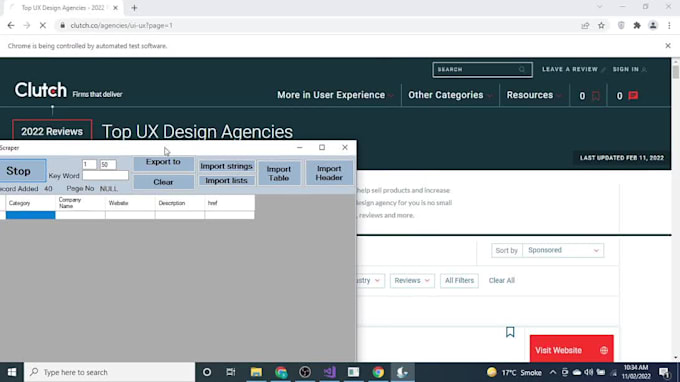
Task: Click the taskbar Type here to search box
Action: [109, 372]
